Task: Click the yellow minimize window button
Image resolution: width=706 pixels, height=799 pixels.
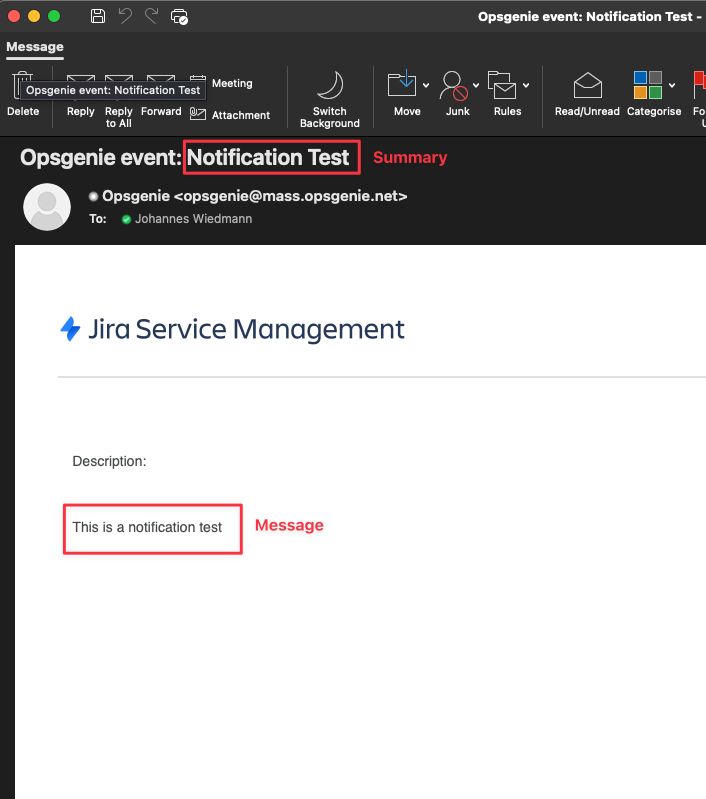Action: [x=34, y=16]
